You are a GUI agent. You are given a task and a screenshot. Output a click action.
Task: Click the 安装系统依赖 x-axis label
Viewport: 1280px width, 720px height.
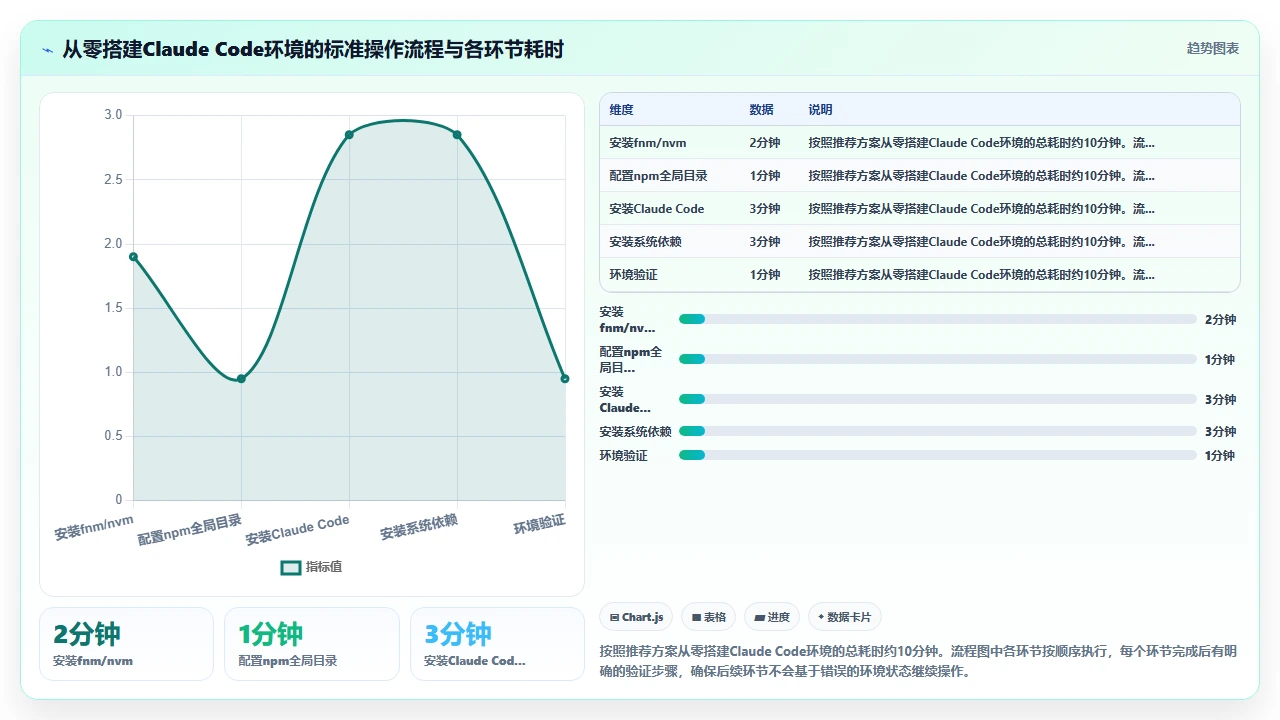[x=419, y=528]
